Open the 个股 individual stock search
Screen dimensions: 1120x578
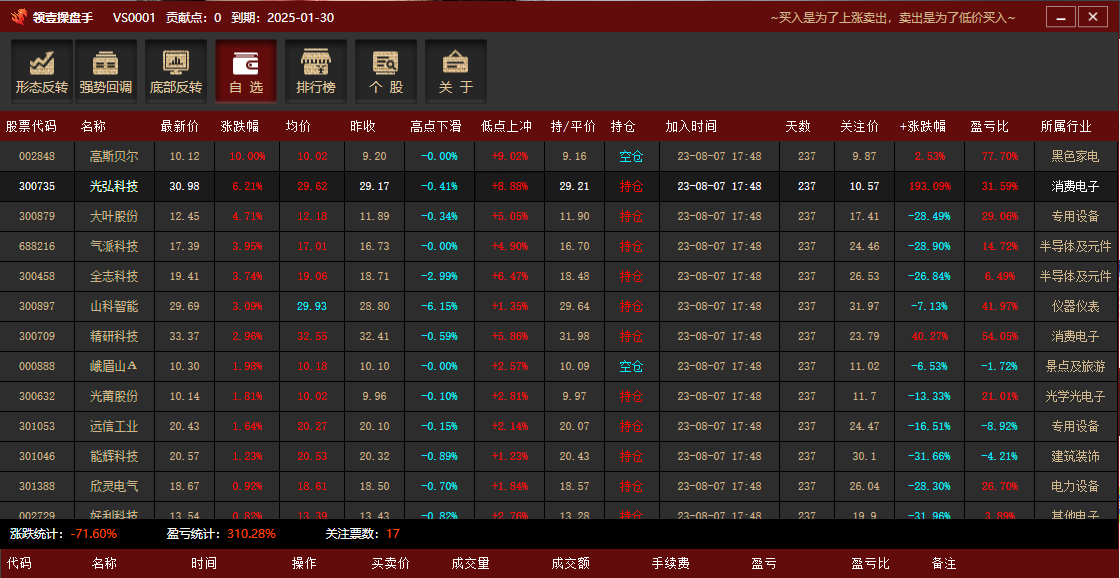click(x=386, y=71)
